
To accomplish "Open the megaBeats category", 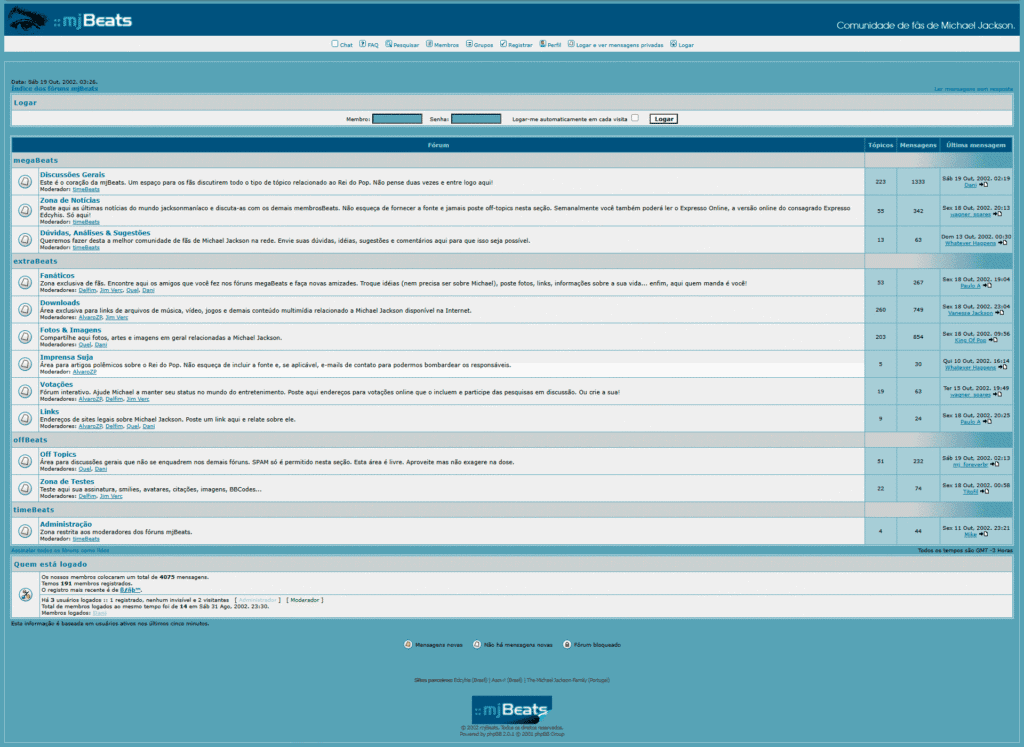I will (36, 160).
